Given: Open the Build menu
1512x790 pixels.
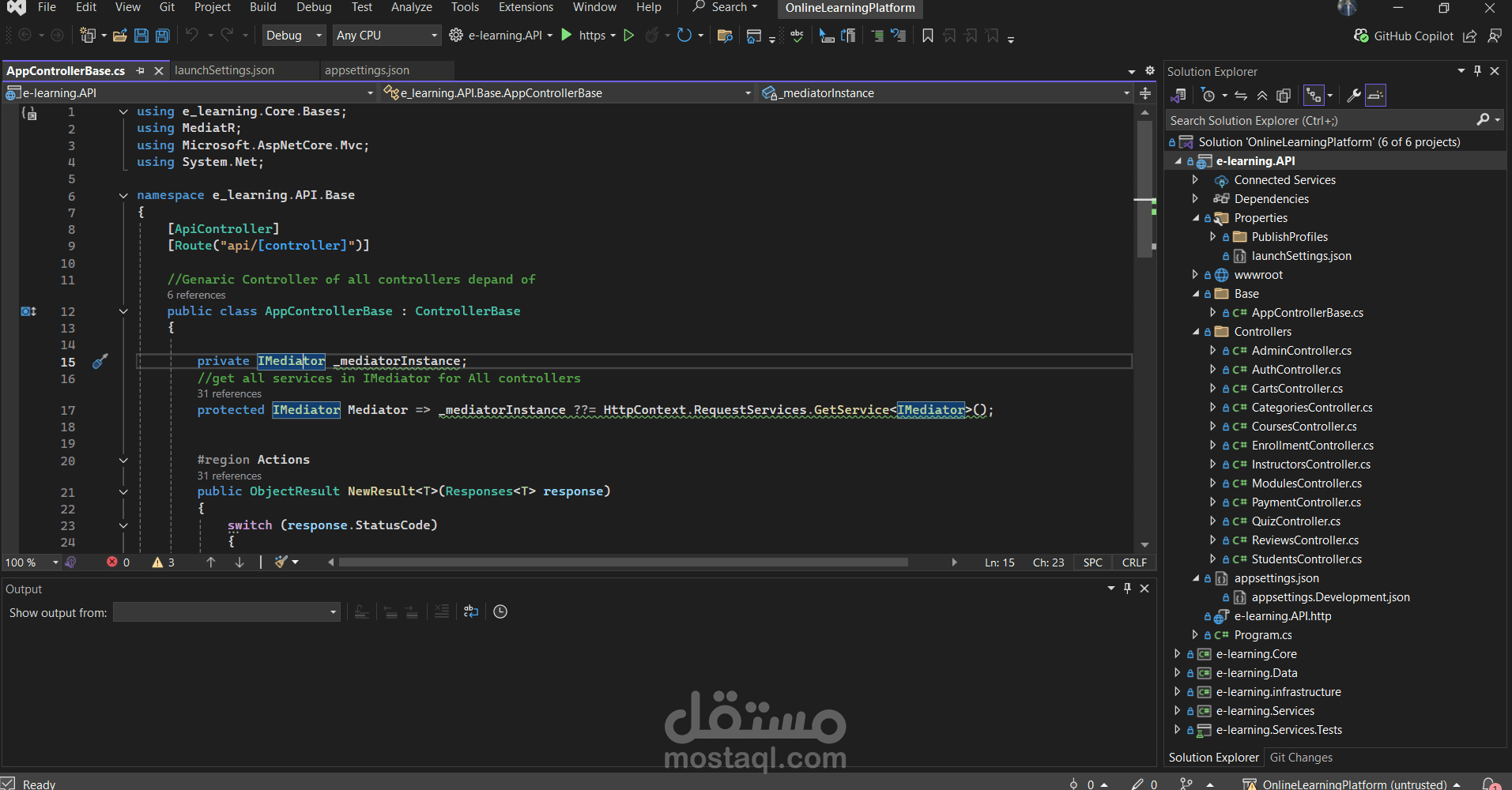Looking at the screenshot, I should (x=263, y=7).
